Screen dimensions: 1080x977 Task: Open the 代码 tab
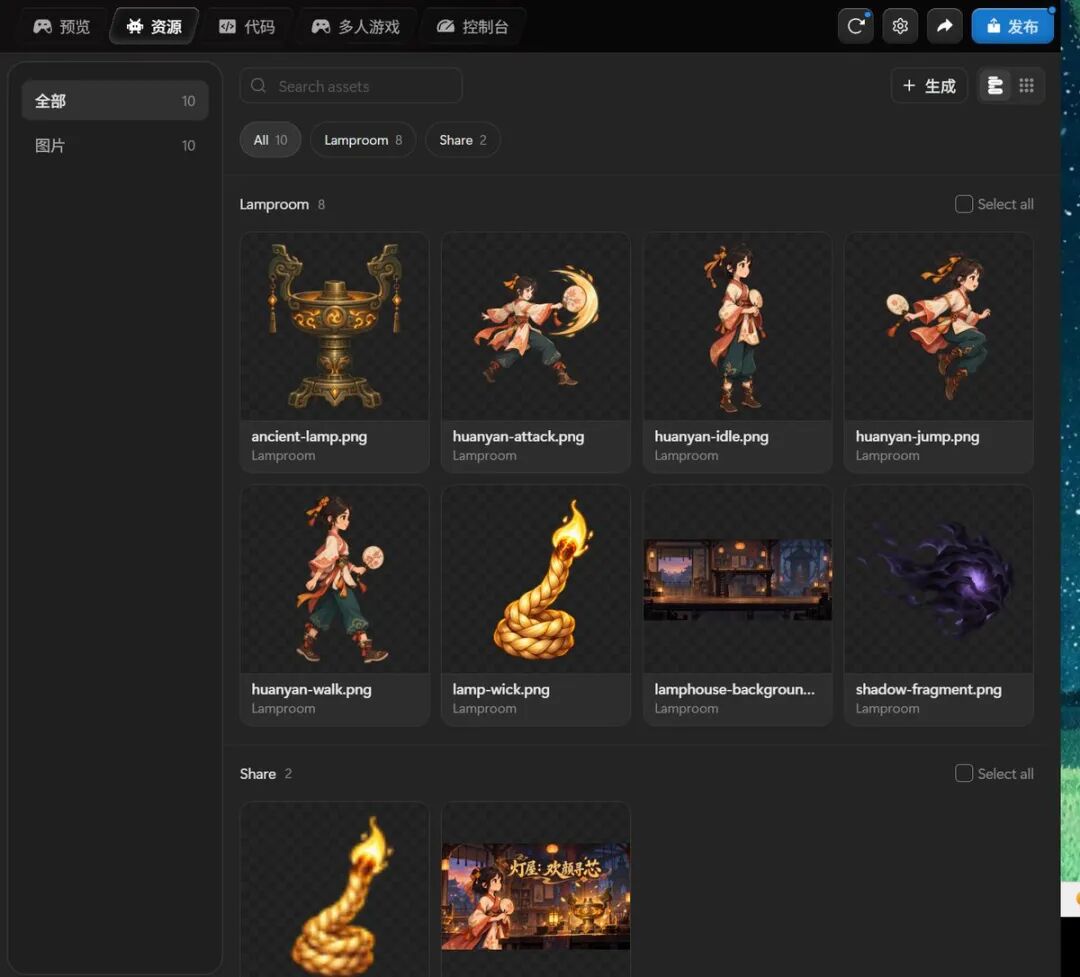click(x=247, y=27)
